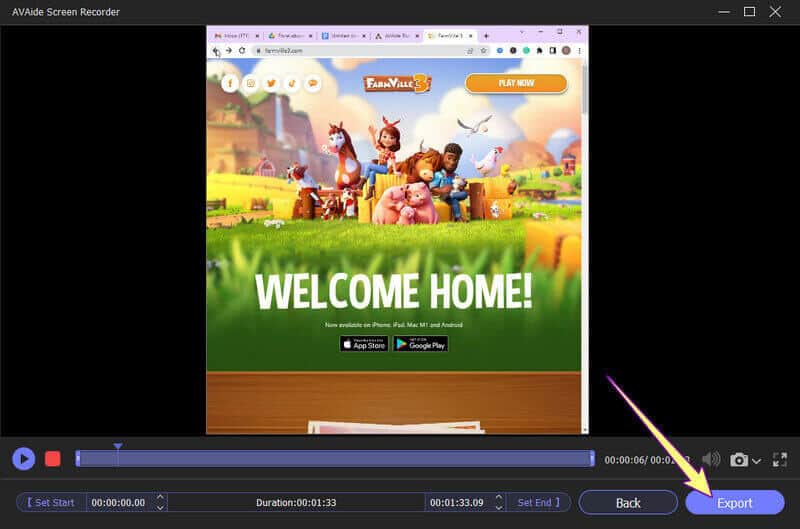
Task: Click the blue extension icon in browser
Action: point(499,51)
